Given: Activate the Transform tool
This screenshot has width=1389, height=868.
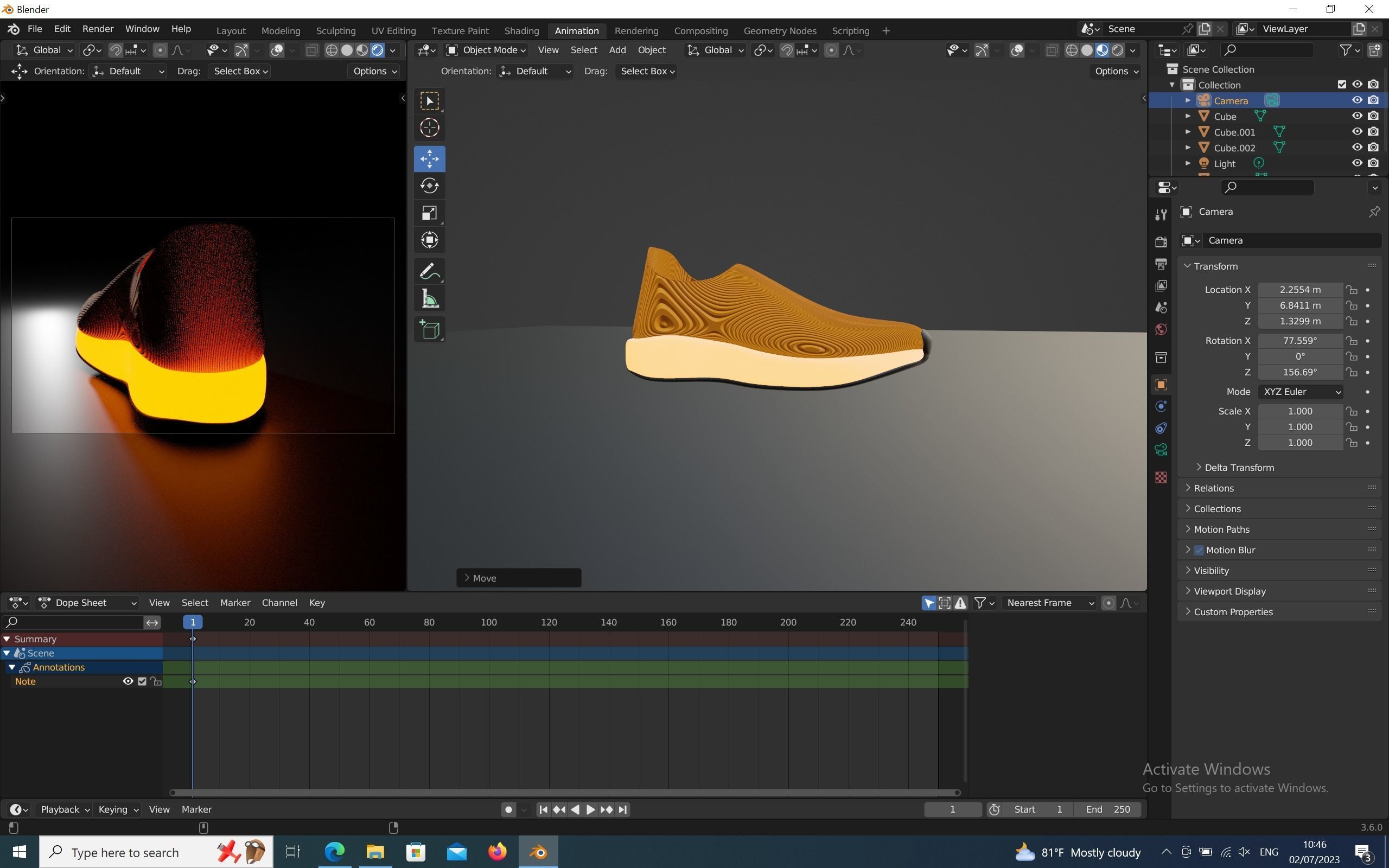Looking at the screenshot, I should coord(429,240).
